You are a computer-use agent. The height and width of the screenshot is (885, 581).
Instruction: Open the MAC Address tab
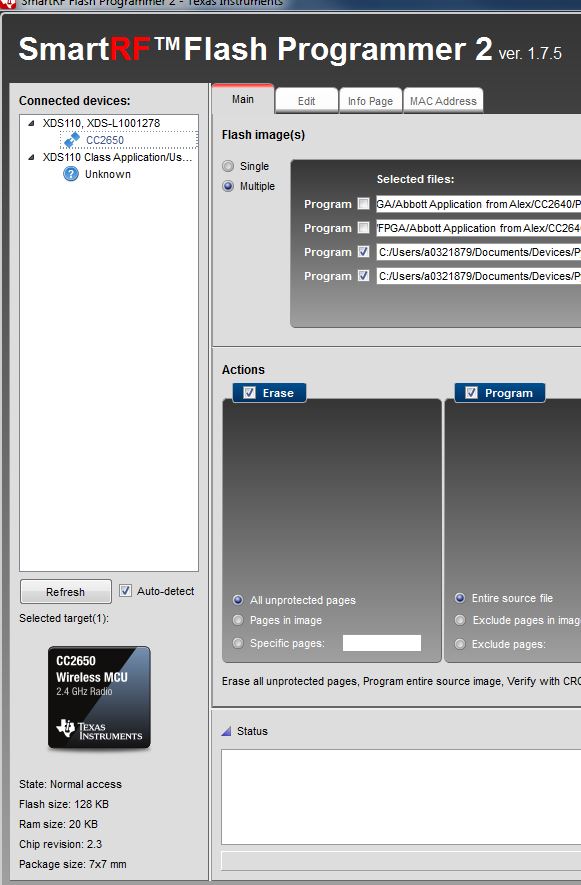pyautogui.click(x=443, y=101)
